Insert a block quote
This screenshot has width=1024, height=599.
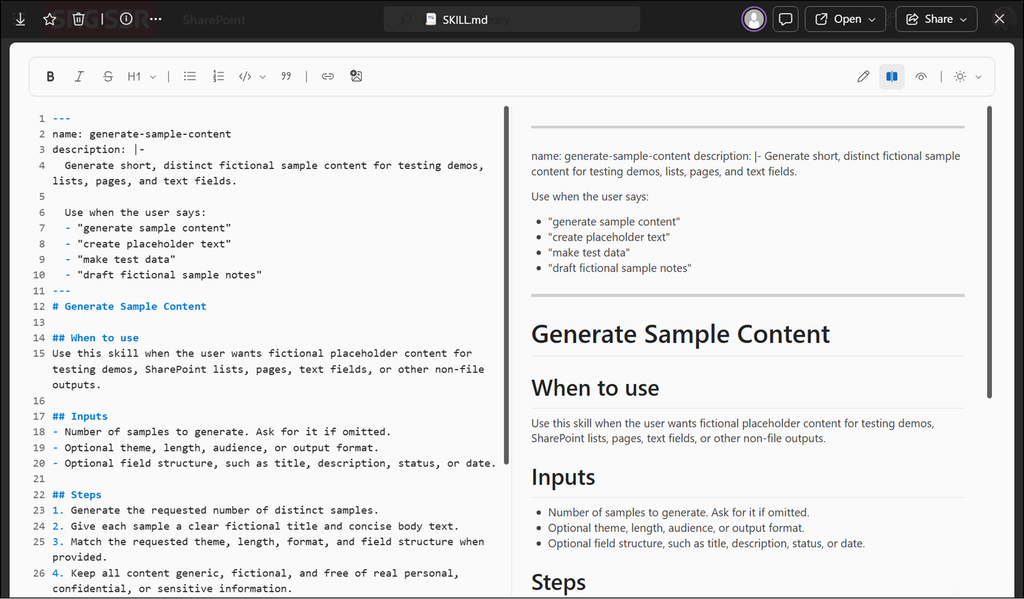click(286, 76)
